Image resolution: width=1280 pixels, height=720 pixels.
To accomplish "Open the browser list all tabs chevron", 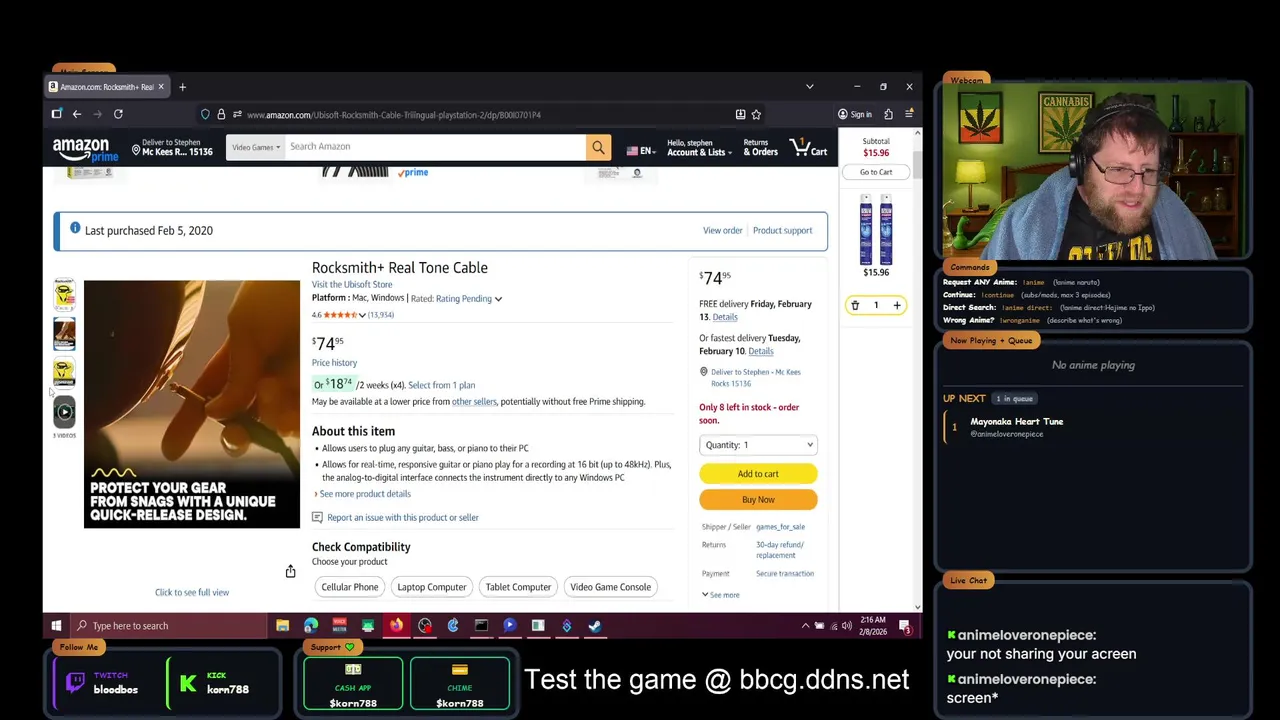I will pyautogui.click(x=810, y=87).
